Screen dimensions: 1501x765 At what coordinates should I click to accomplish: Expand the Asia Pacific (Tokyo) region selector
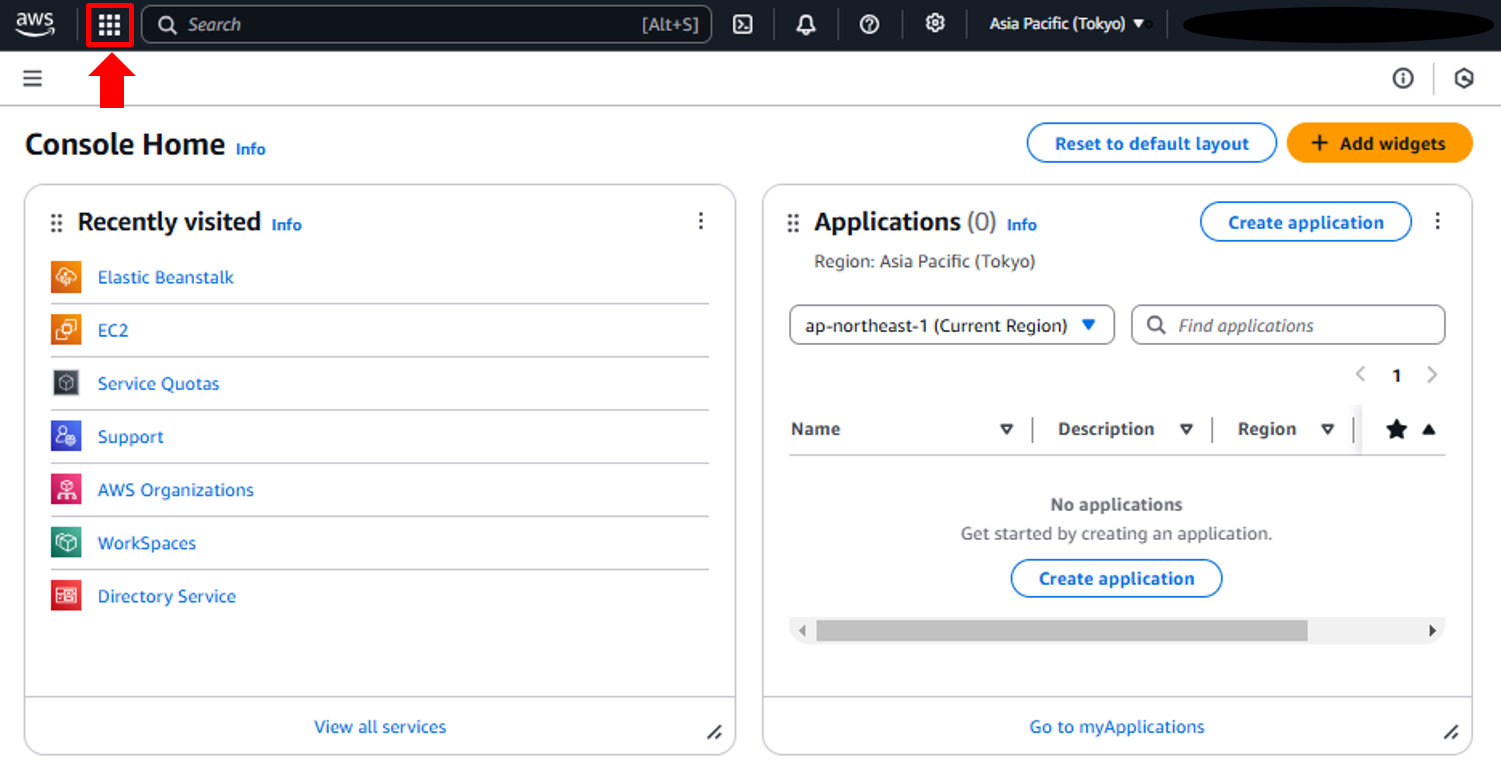(x=1066, y=24)
